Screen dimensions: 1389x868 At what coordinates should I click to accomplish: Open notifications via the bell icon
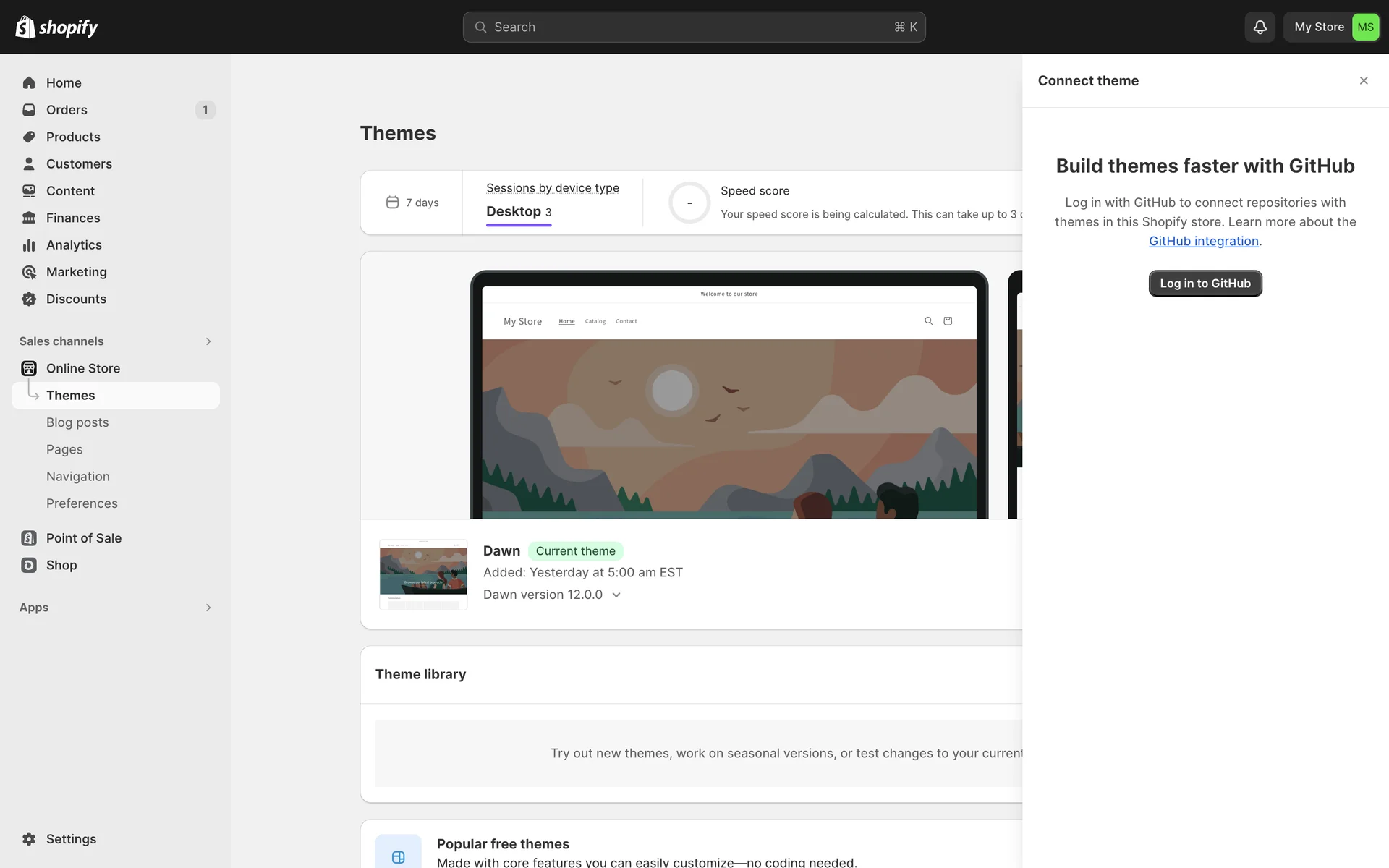pos(1260,27)
